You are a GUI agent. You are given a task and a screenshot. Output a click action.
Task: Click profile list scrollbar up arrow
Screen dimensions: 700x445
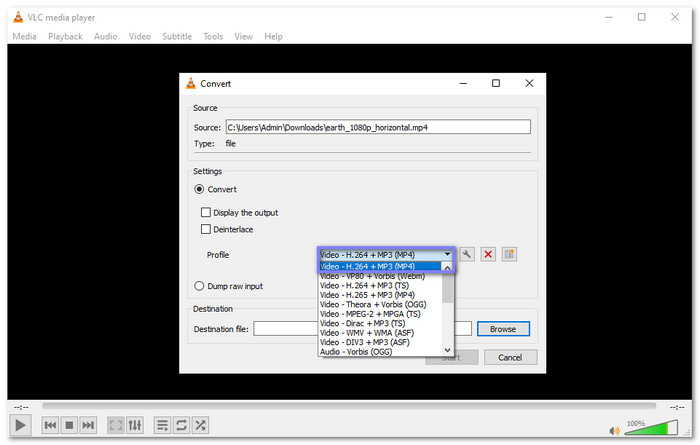(x=447, y=267)
